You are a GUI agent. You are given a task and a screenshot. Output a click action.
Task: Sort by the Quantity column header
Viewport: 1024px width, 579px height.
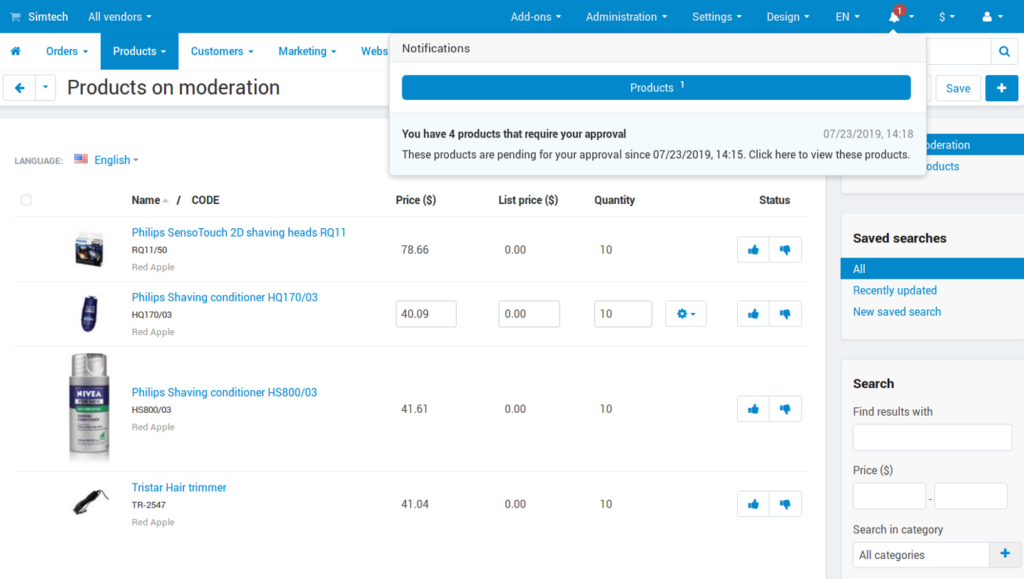[x=614, y=200]
